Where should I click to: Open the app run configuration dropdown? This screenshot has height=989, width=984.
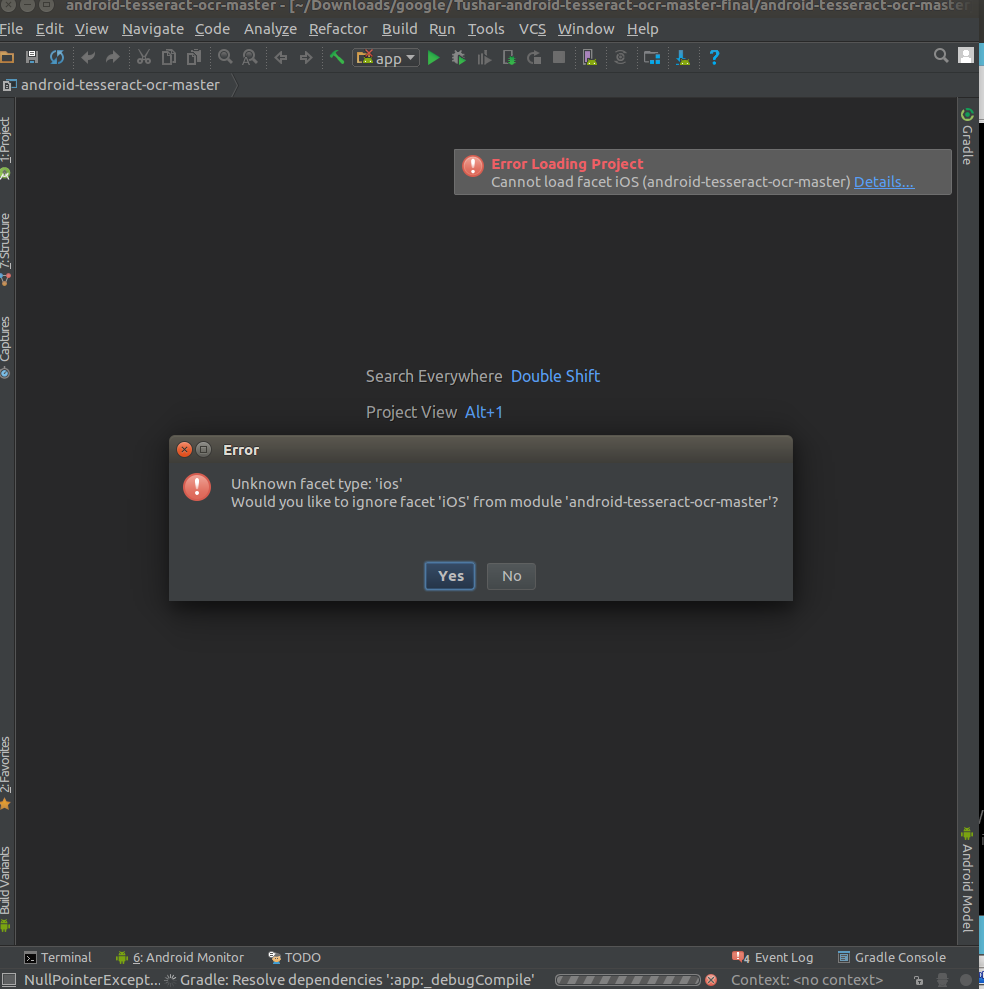[x=386, y=58]
